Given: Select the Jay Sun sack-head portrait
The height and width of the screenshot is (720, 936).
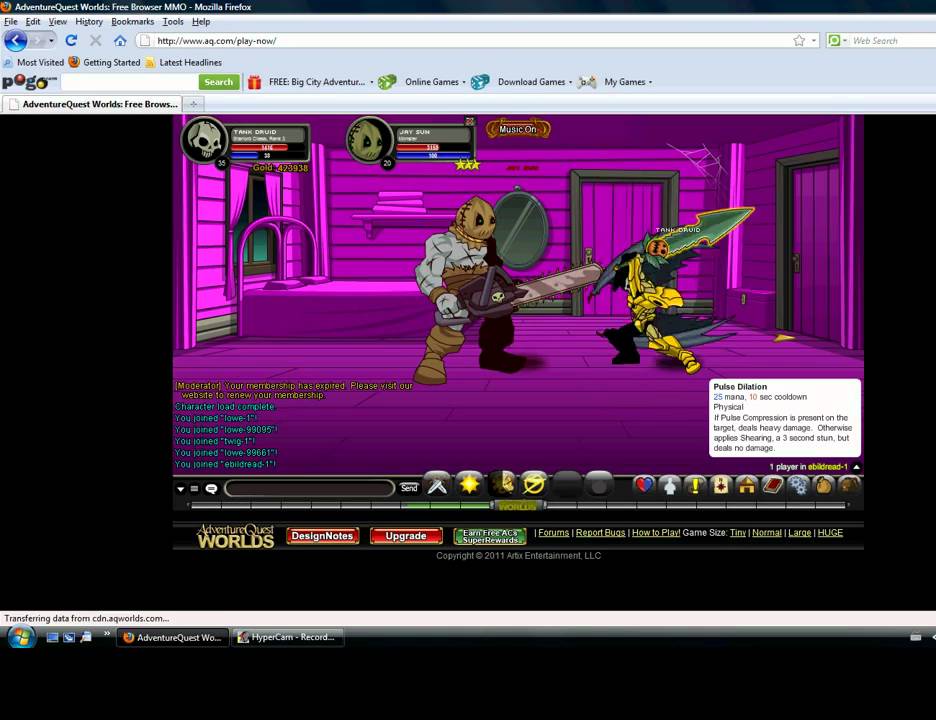Looking at the screenshot, I should 370,140.
